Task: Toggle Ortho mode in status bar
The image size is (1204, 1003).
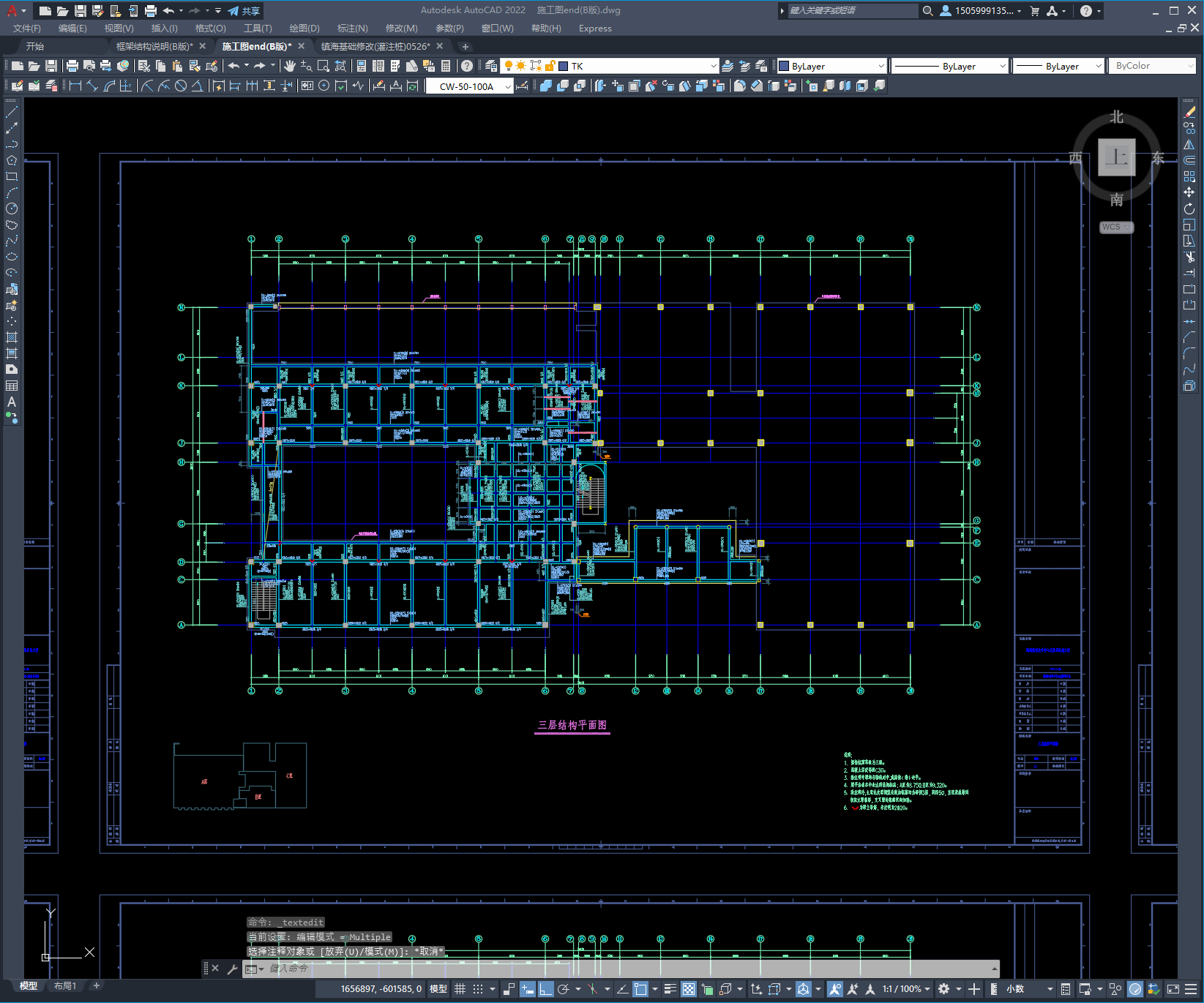Action: coord(546,989)
